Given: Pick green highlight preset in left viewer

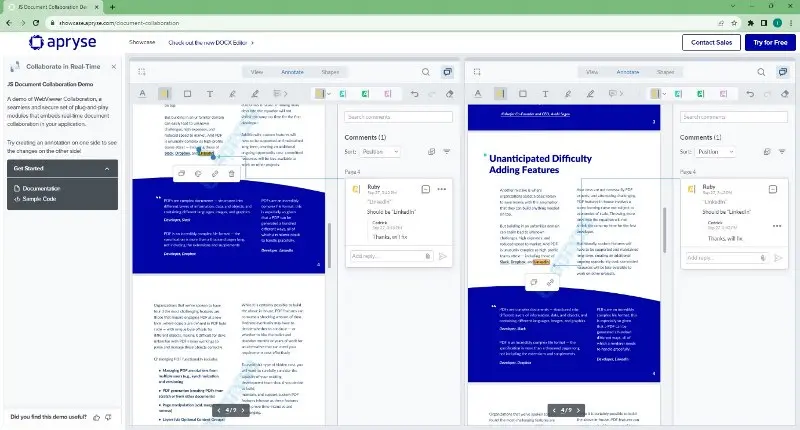Looking at the screenshot, I should point(365,94).
